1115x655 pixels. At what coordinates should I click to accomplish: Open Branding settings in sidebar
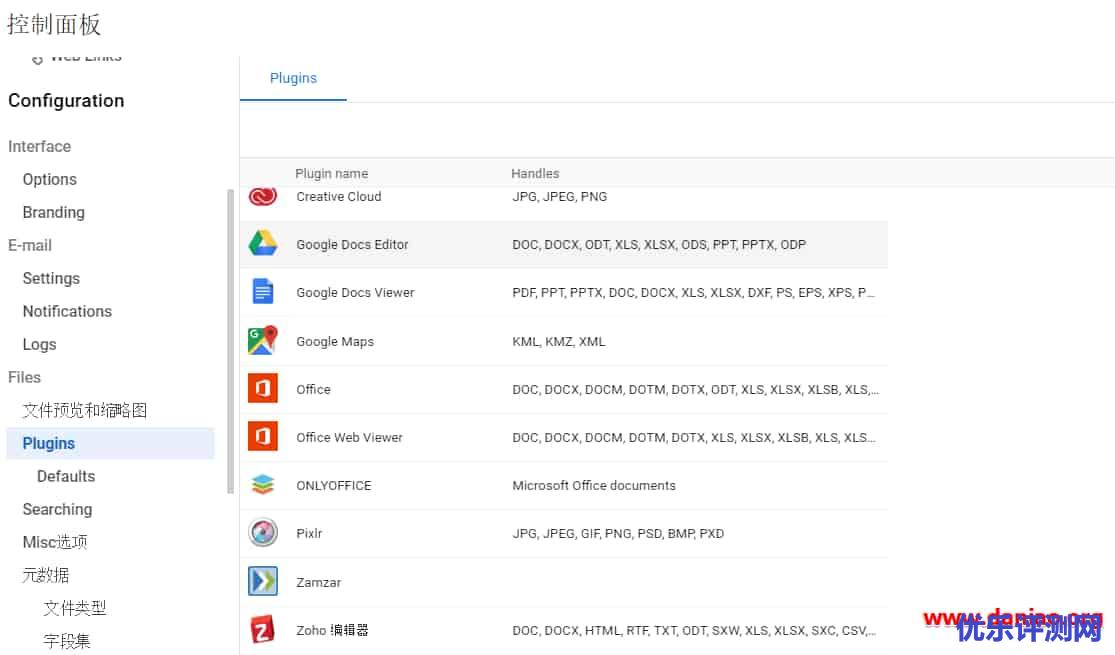54,212
